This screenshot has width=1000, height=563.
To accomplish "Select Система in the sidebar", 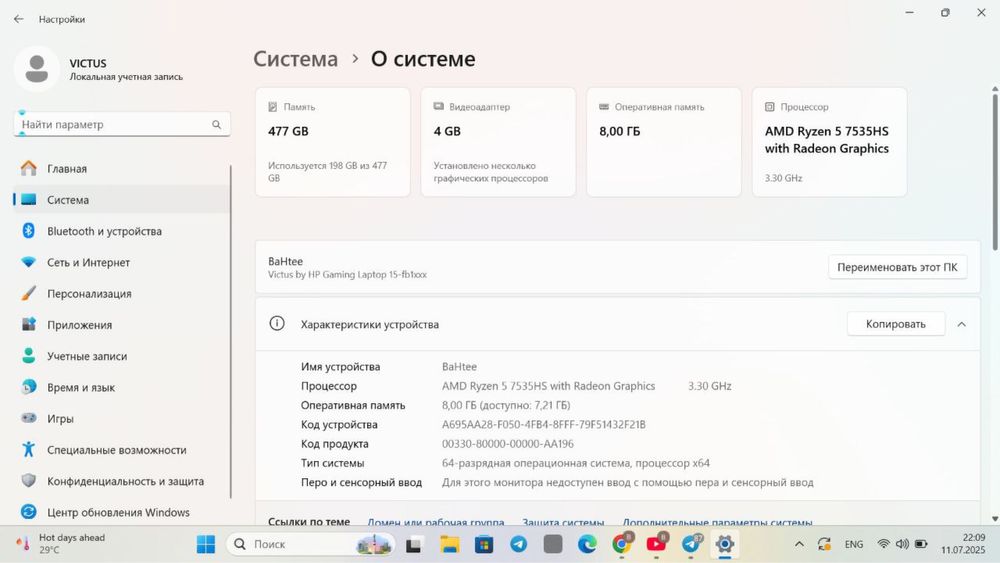I will (121, 200).
